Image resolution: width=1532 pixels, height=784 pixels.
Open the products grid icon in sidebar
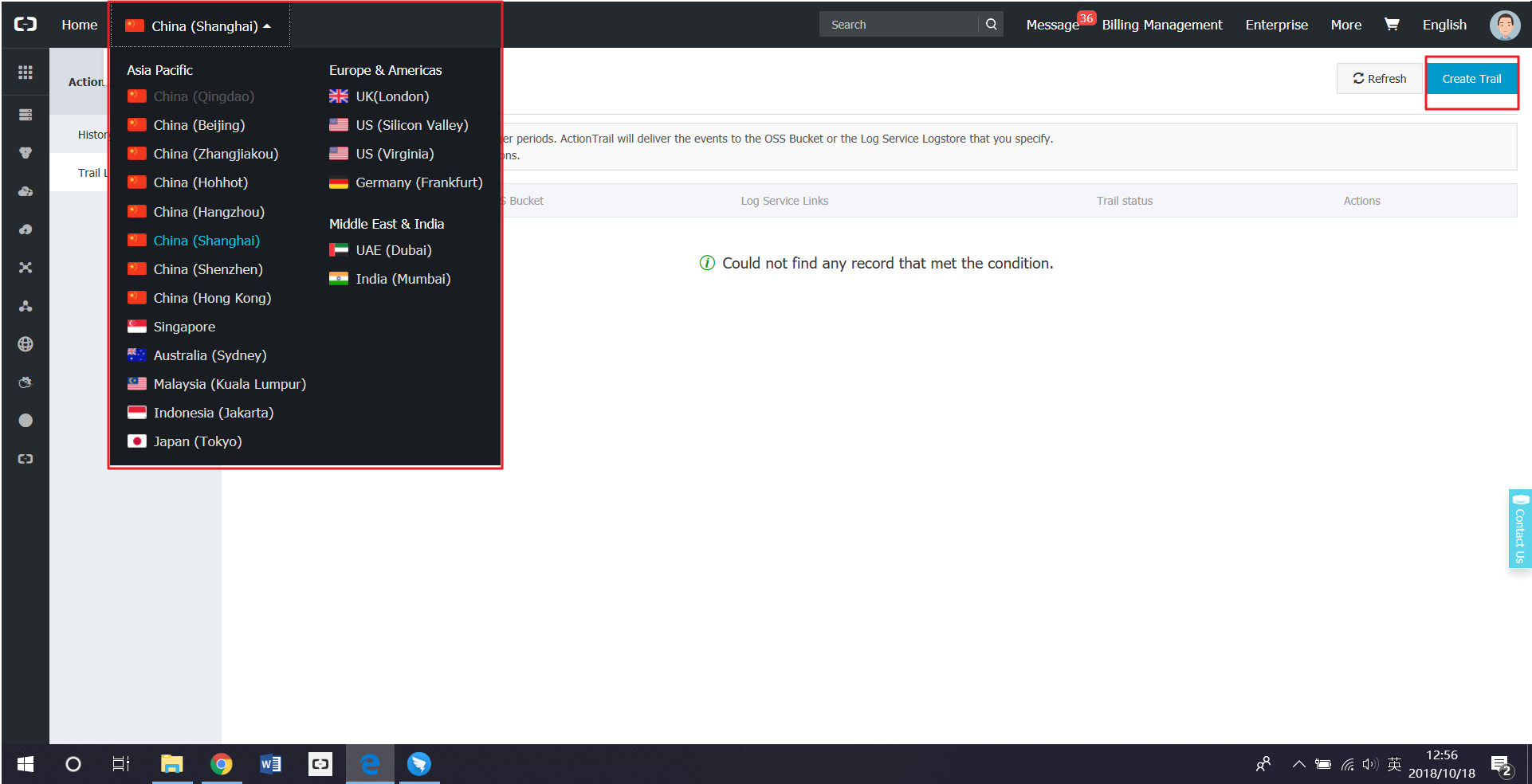26,73
